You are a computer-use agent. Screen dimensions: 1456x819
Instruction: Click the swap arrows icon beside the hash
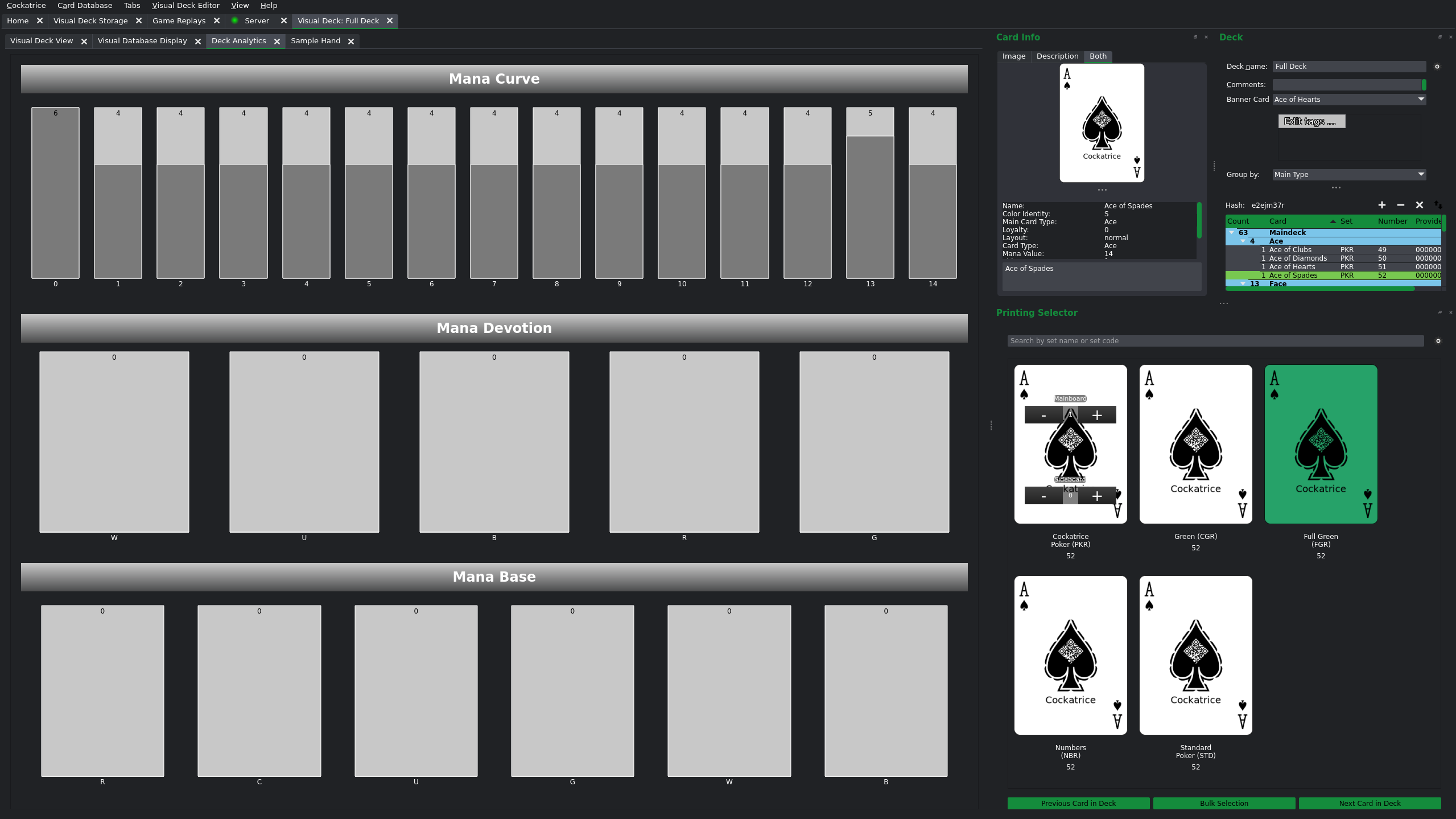click(x=1438, y=205)
